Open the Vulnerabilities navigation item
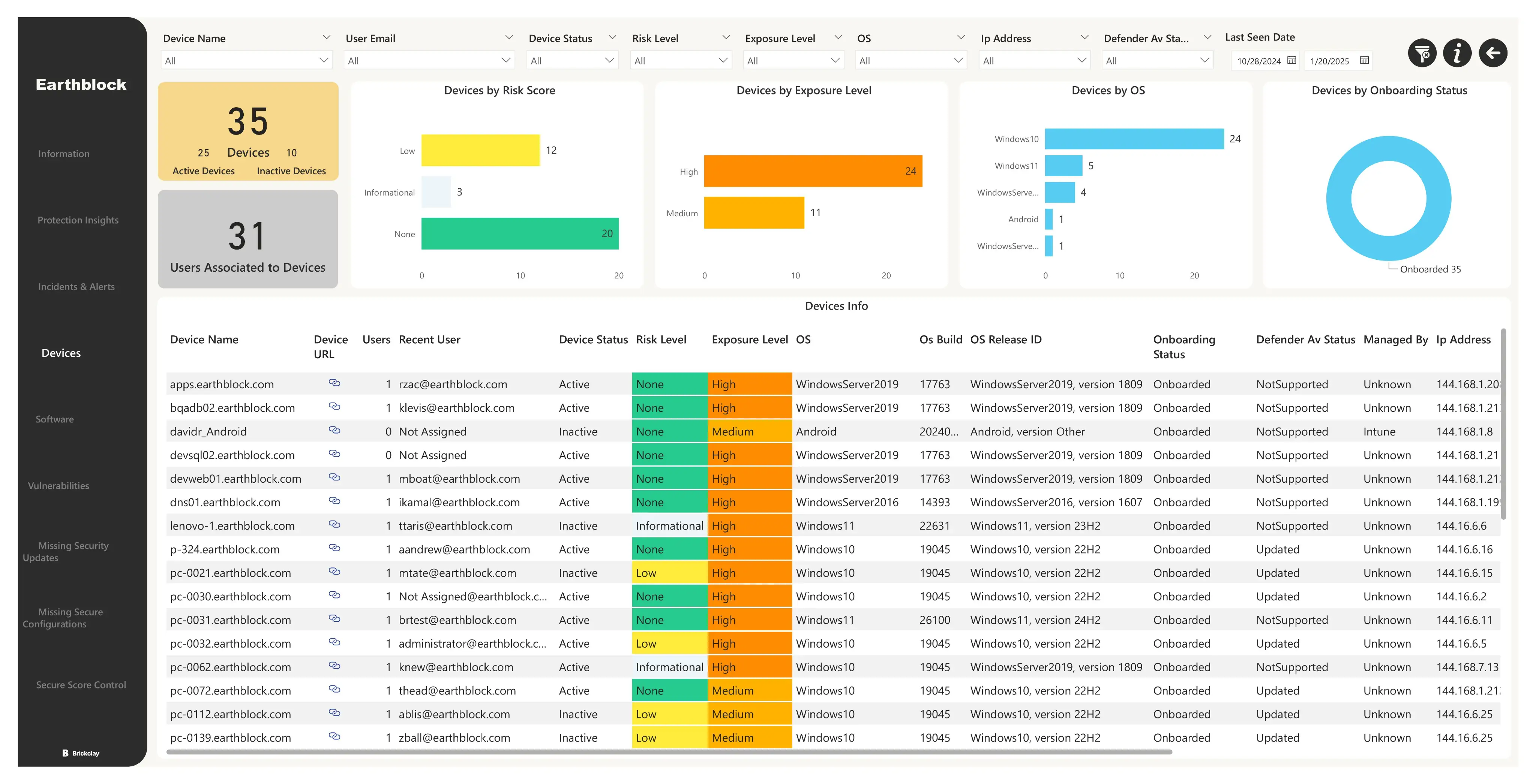 click(x=58, y=486)
